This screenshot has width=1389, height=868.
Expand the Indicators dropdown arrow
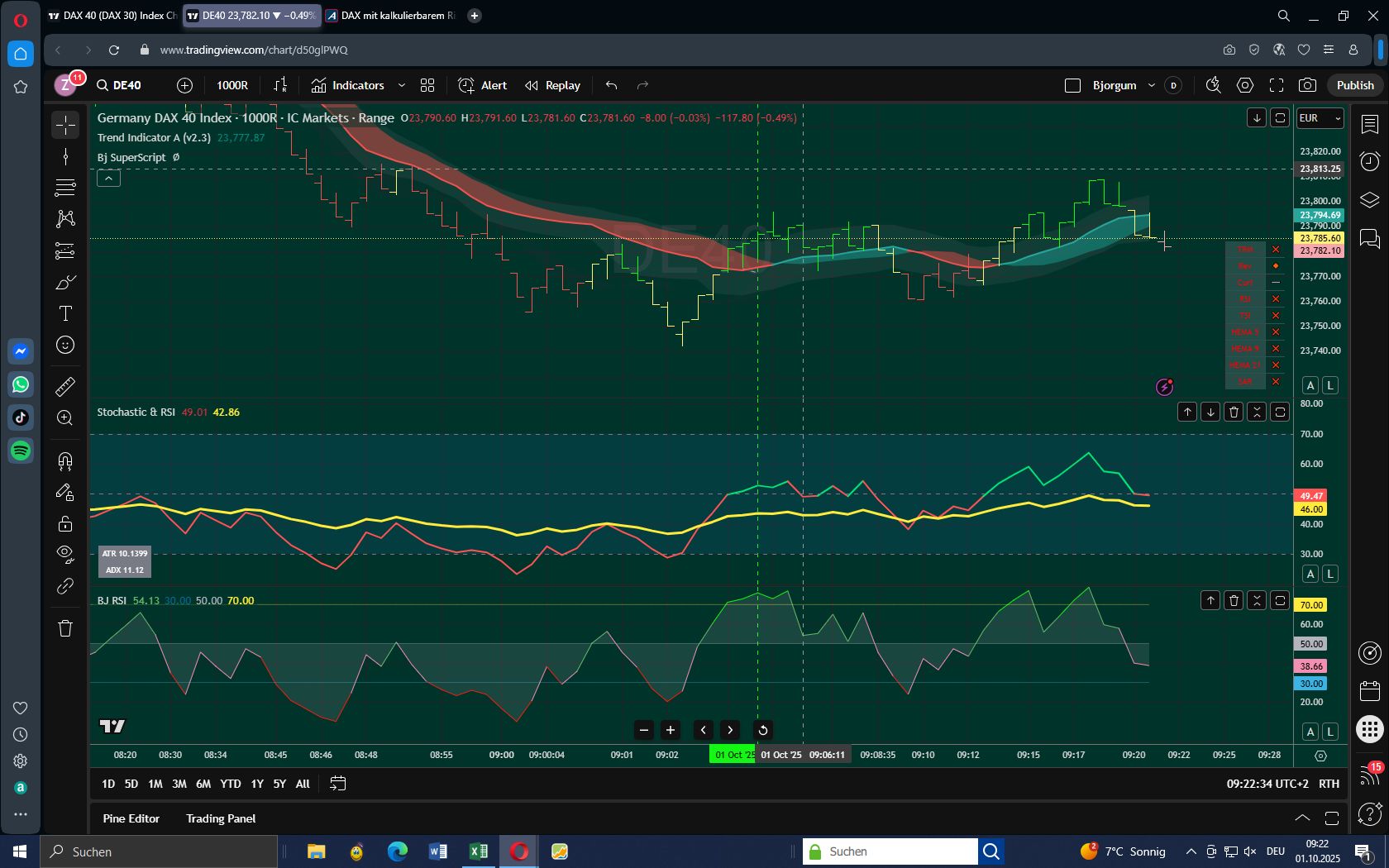pos(403,85)
